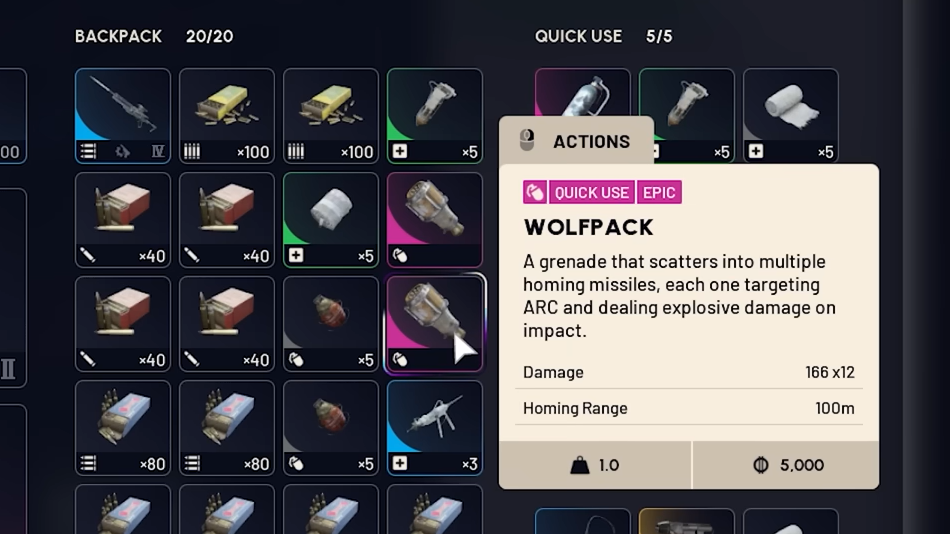Select the pink-bordered canister in Quick Use
The height and width of the screenshot is (534, 950).
(x=582, y=92)
